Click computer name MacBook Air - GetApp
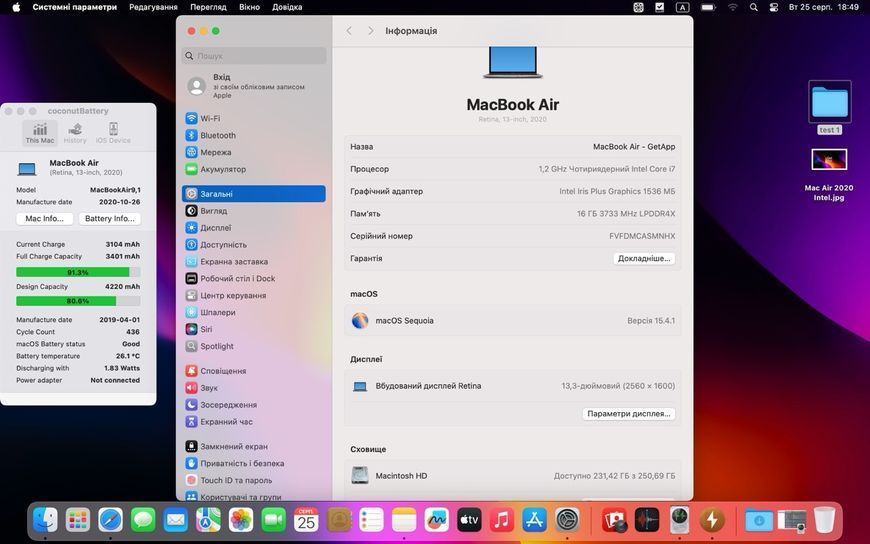Viewport: 870px width, 544px height. point(634,147)
